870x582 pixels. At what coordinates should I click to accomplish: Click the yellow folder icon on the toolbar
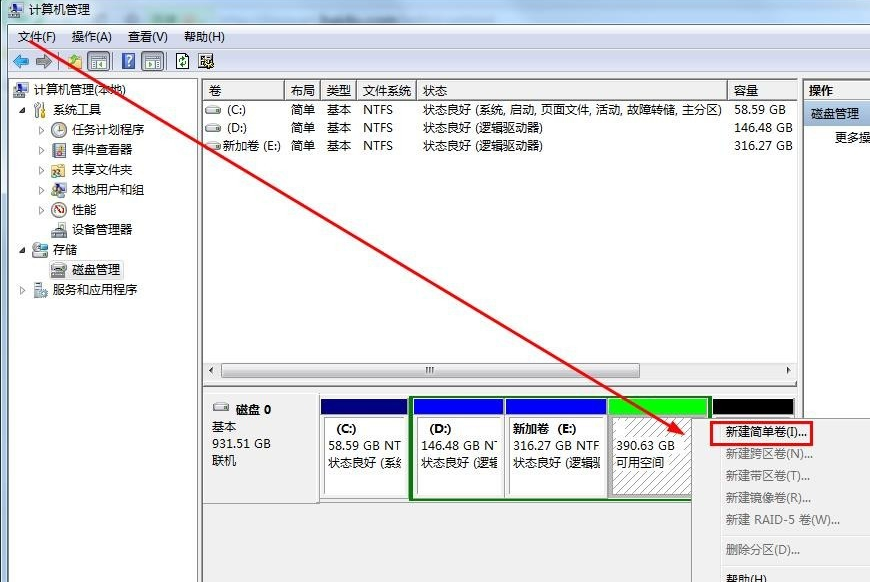coord(74,60)
